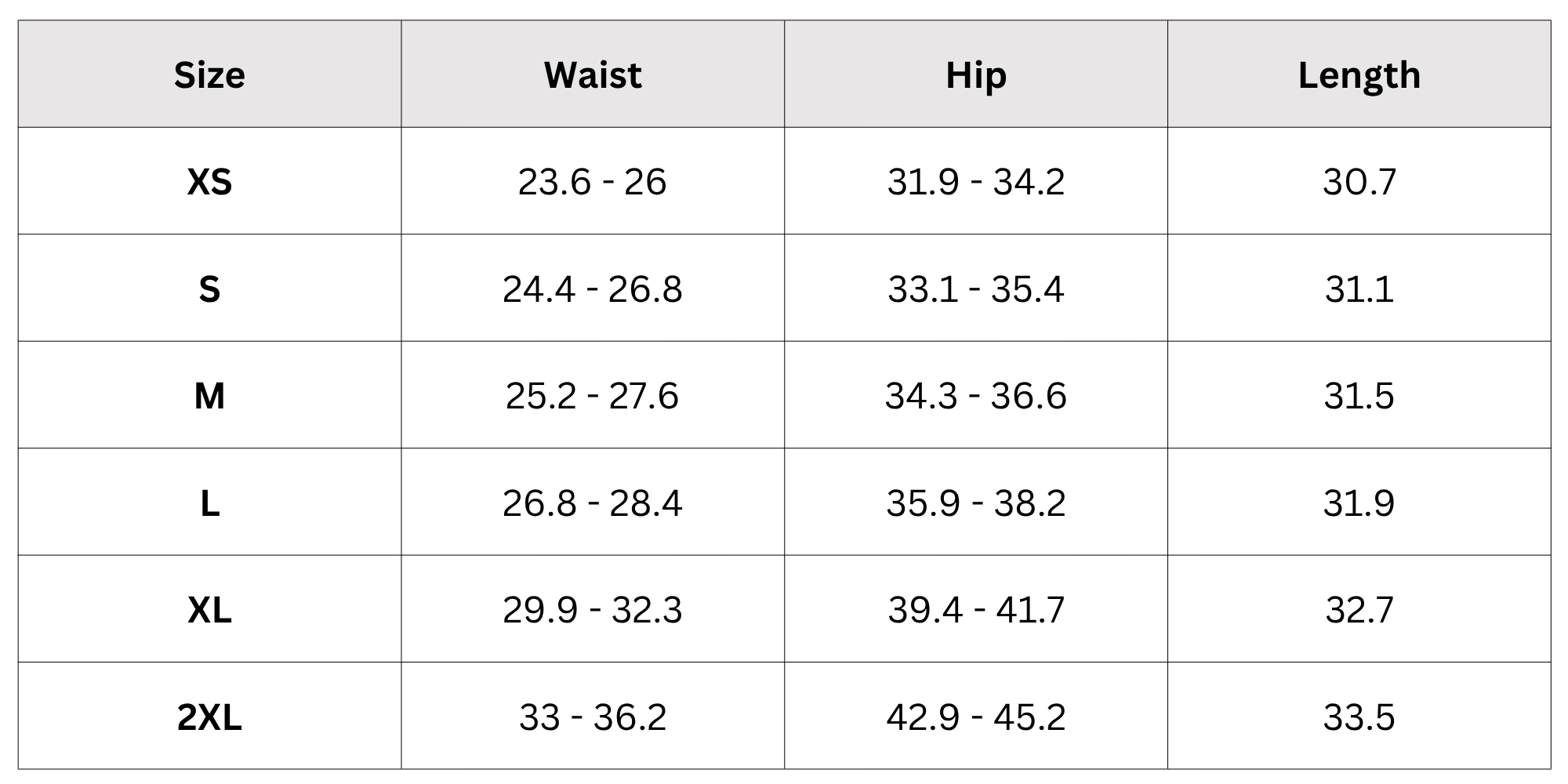The height and width of the screenshot is (784, 1568).
Task: Click waist value 29.9 - 32.3
Action: coord(593,610)
